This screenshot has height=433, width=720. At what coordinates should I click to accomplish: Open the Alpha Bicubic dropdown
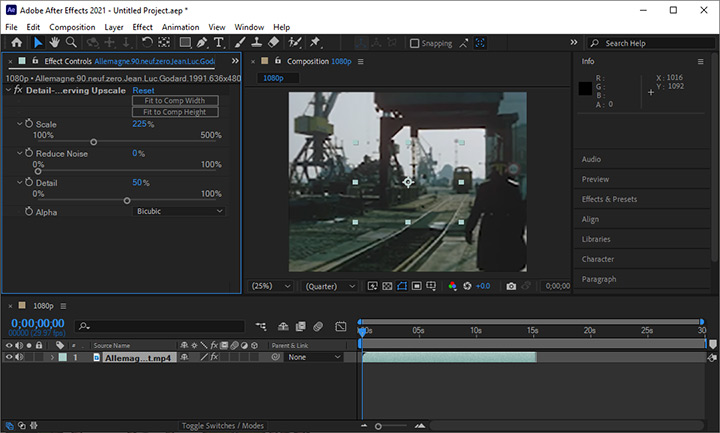[x=179, y=211]
